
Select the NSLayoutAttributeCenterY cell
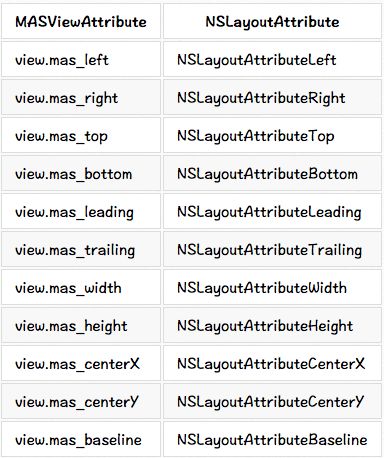tap(272, 402)
